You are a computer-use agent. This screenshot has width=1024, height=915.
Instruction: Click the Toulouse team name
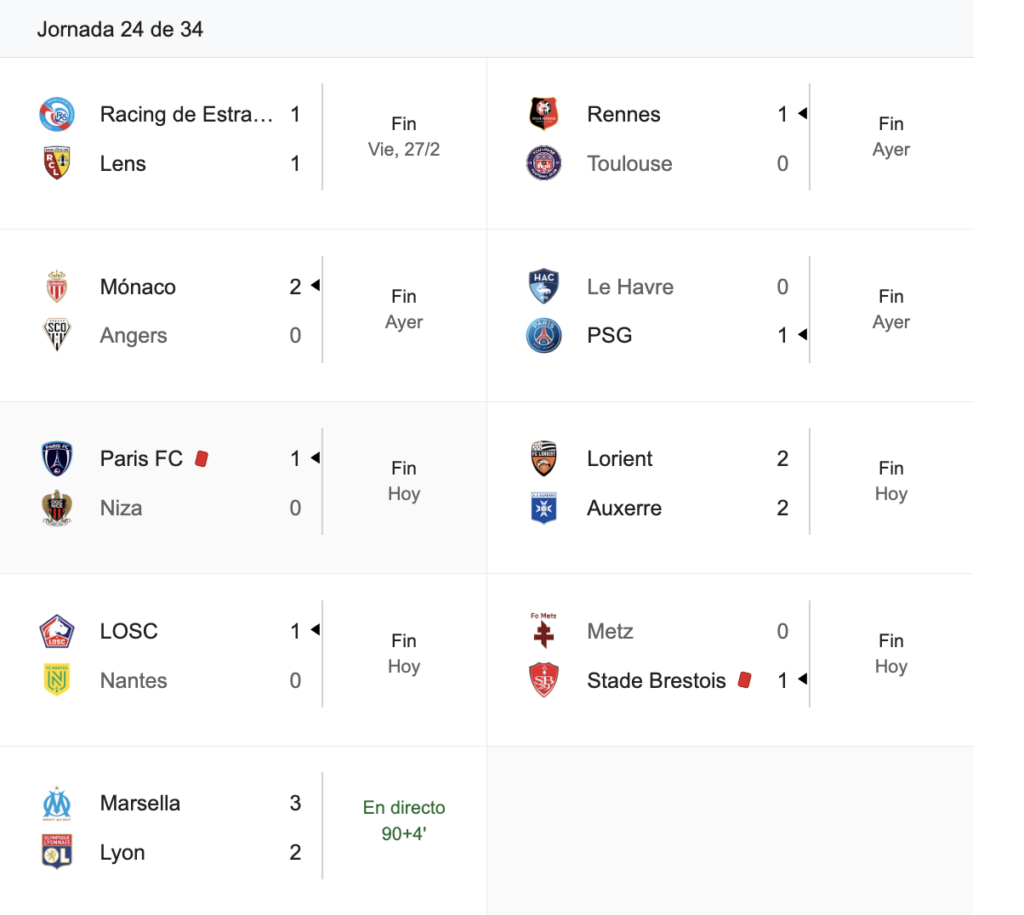click(x=629, y=164)
